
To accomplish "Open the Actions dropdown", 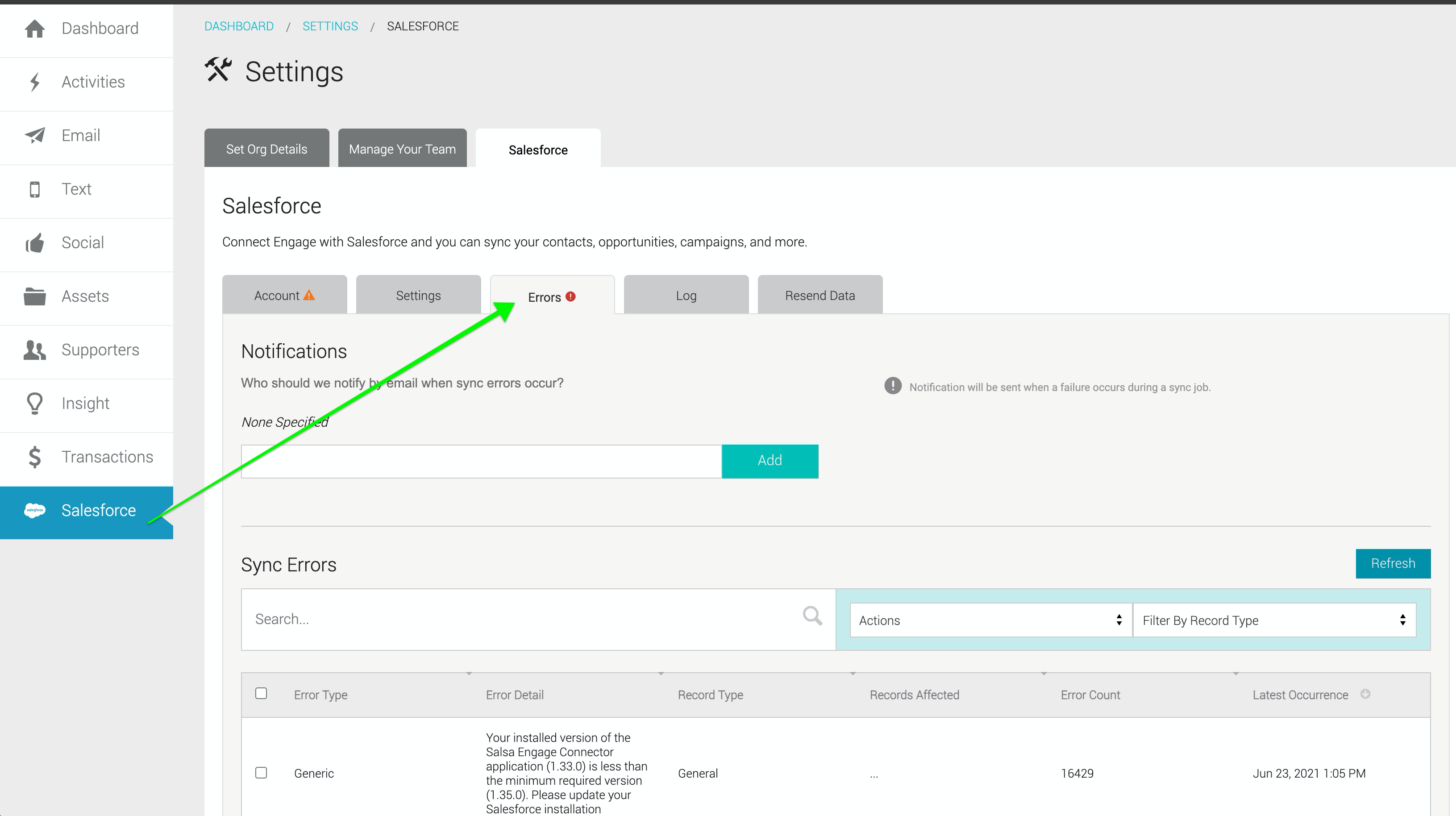I will click(991, 620).
